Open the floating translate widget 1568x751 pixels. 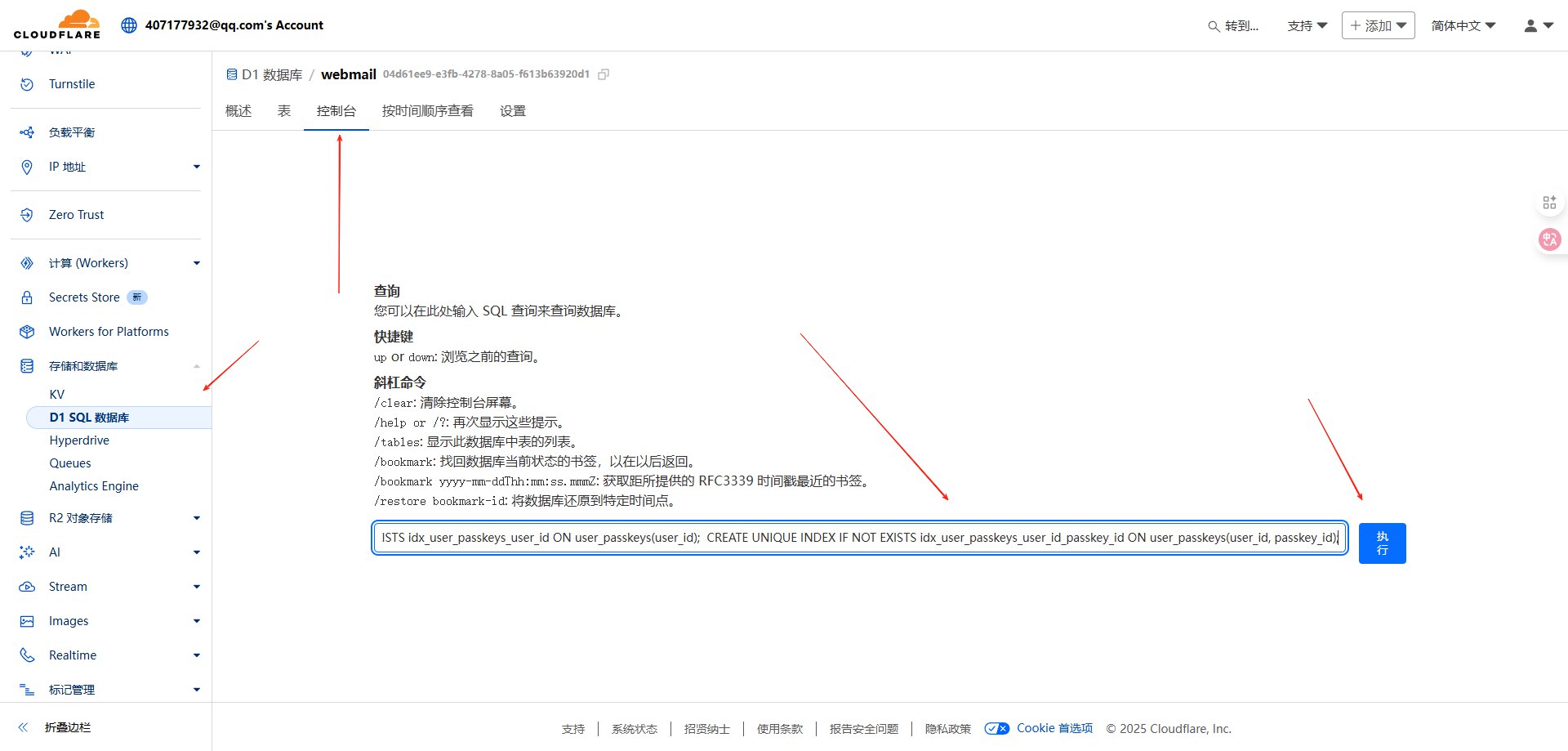(x=1549, y=239)
